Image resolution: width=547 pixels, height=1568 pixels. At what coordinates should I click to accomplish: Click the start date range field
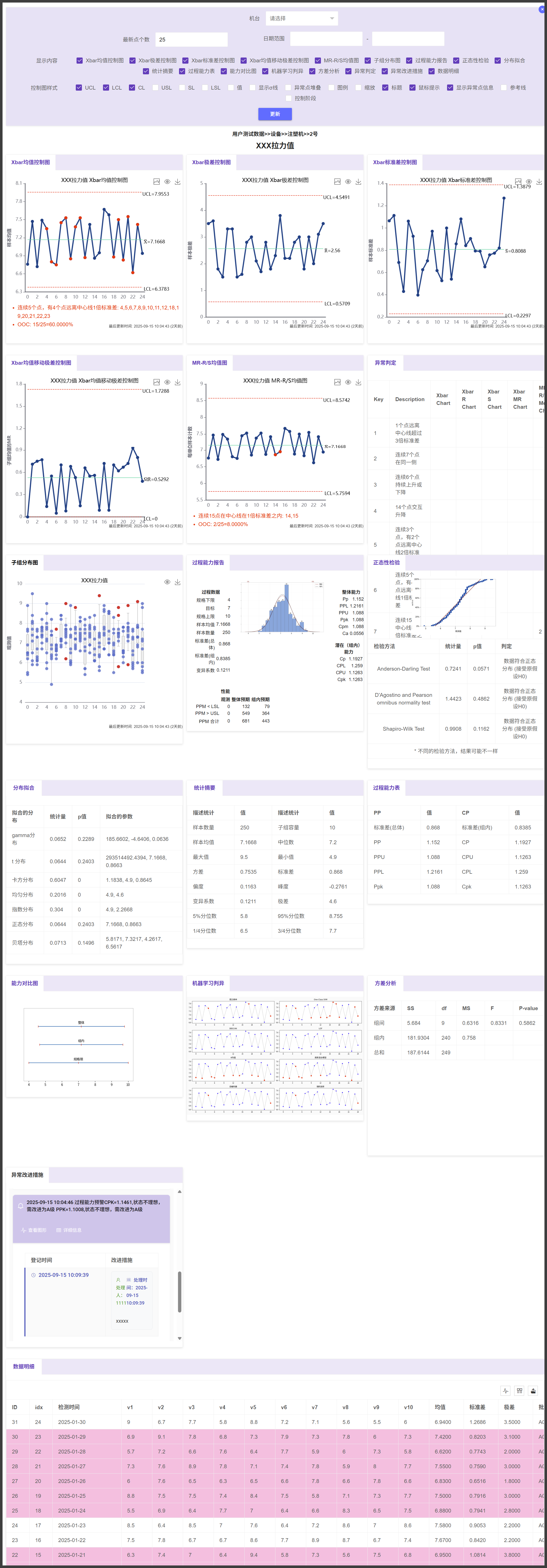[326, 39]
